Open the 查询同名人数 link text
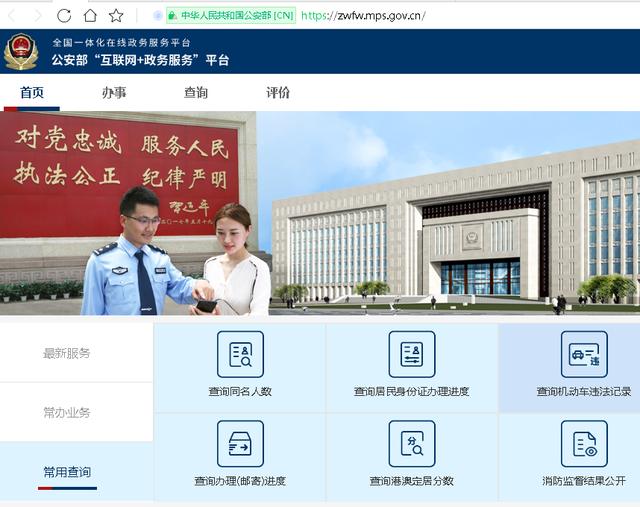The image size is (640, 507). pyautogui.click(x=240, y=391)
